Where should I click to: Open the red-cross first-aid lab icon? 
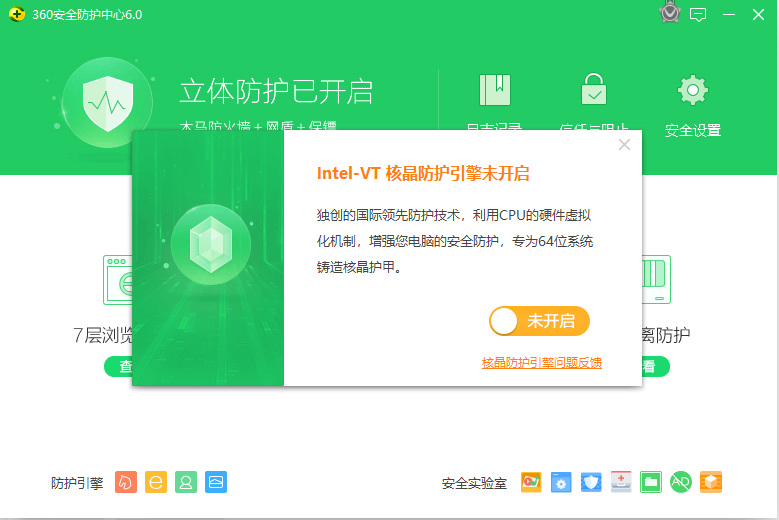(x=621, y=482)
